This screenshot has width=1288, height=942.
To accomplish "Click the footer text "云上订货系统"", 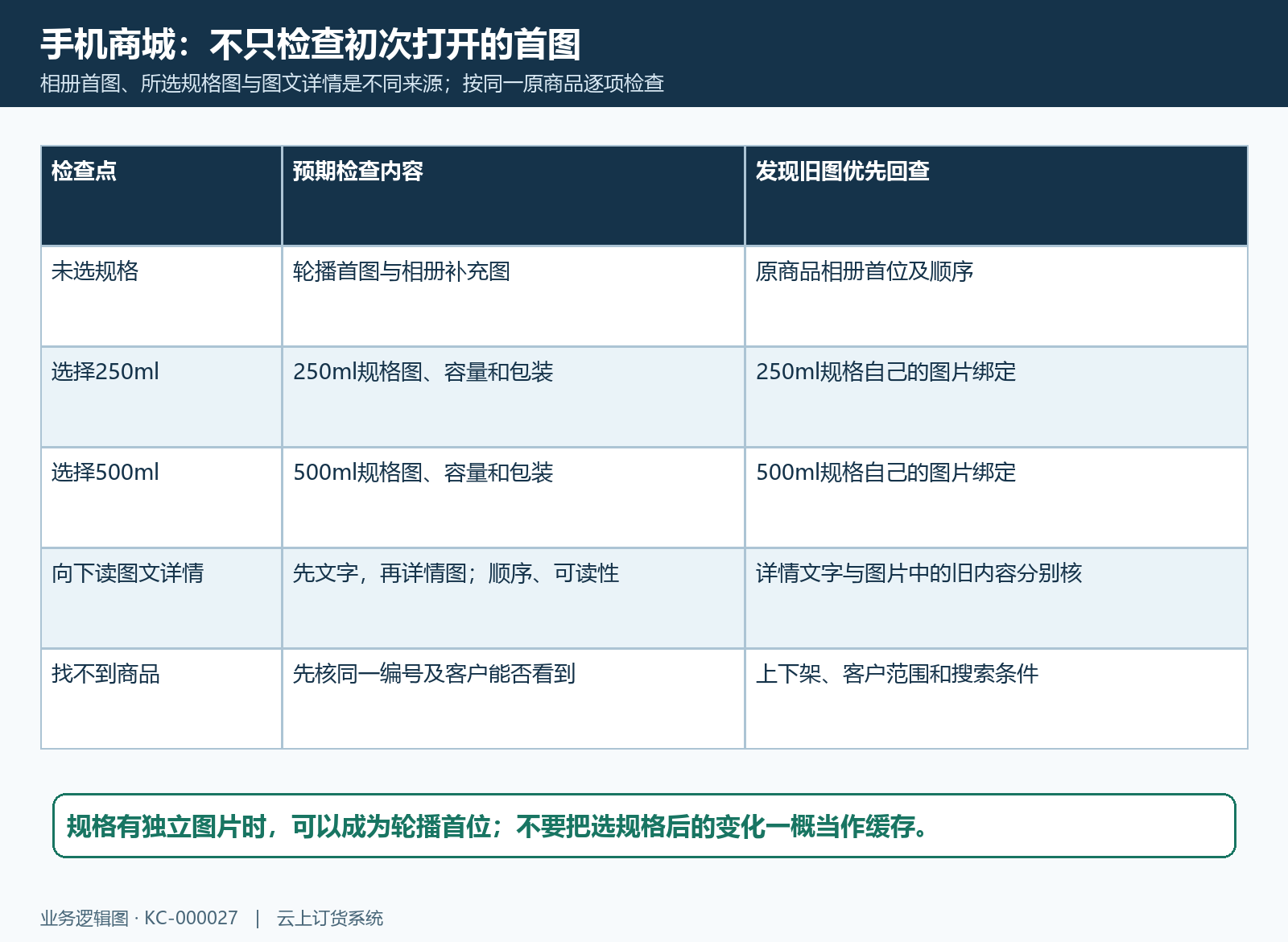I will [330, 918].
